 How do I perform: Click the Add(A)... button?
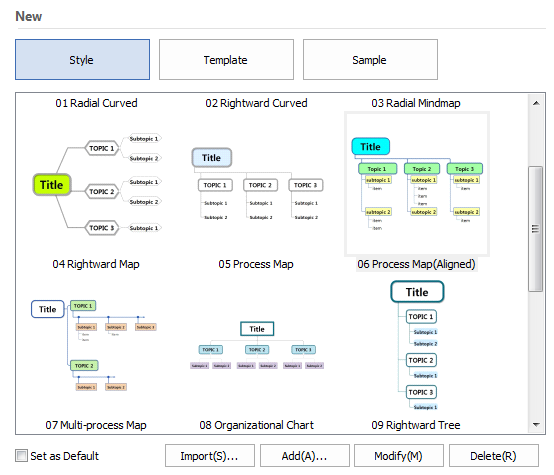tap(305, 456)
